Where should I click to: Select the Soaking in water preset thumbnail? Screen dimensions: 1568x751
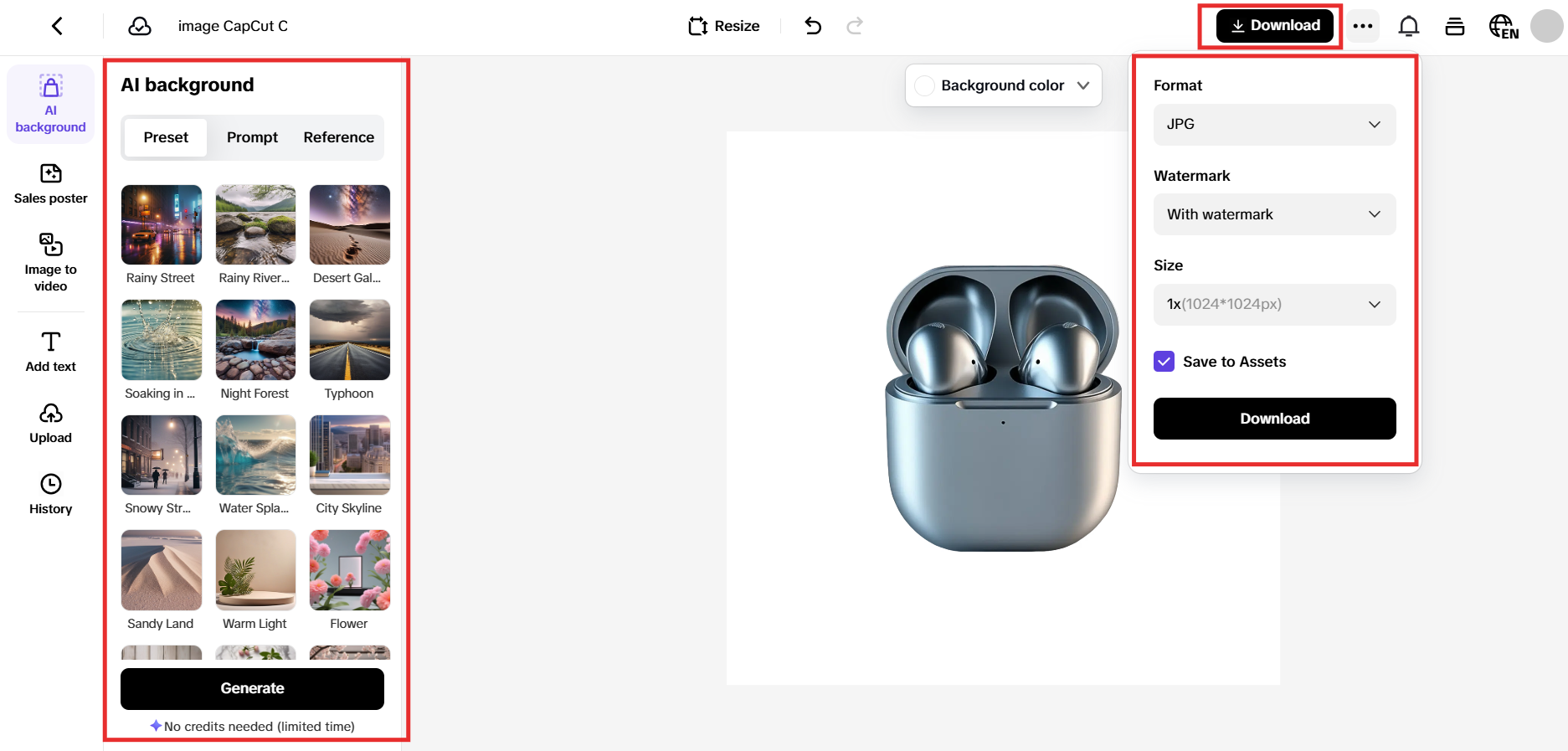coord(162,340)
